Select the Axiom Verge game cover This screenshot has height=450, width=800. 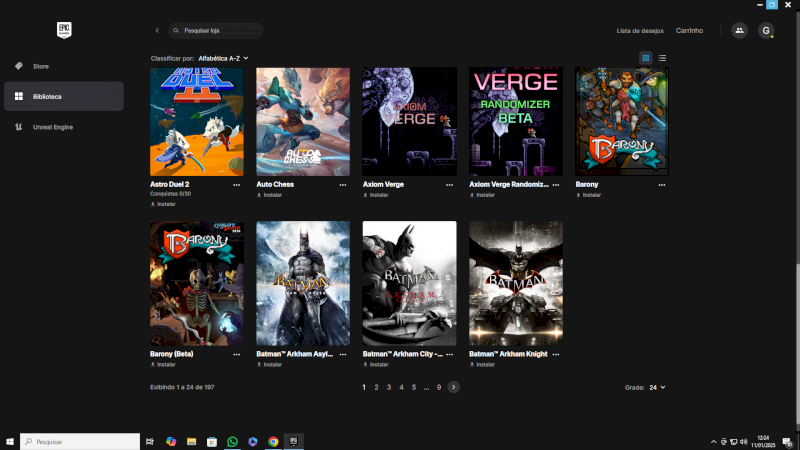click(409, 121)
